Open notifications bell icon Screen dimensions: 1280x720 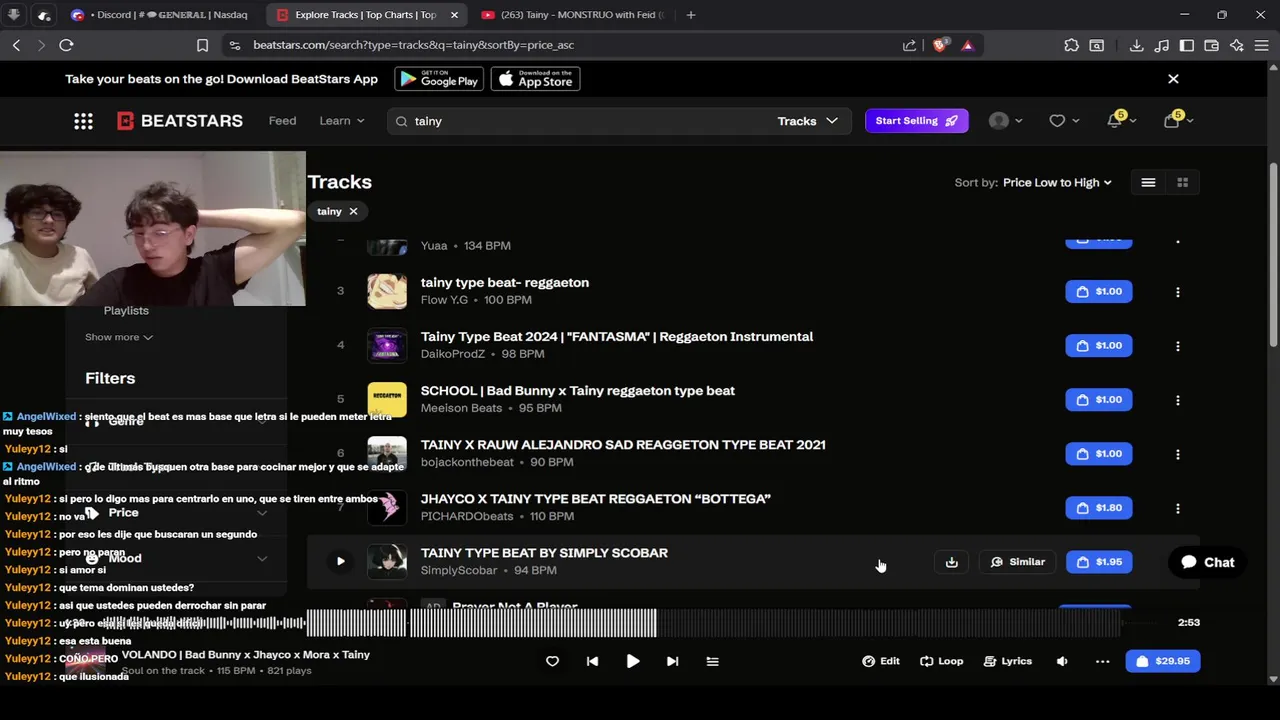coord(1115,121)
